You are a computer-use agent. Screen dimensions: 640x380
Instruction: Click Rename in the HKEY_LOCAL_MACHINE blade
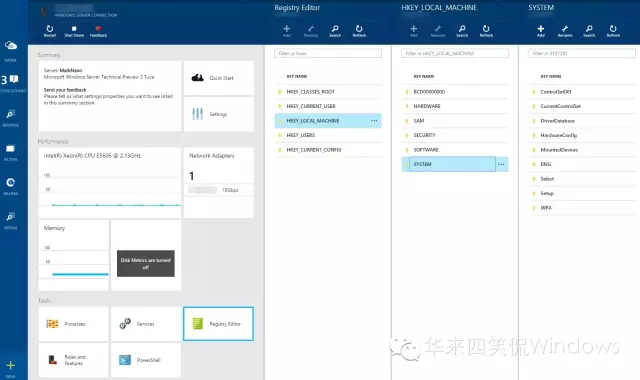click(438, 31)
